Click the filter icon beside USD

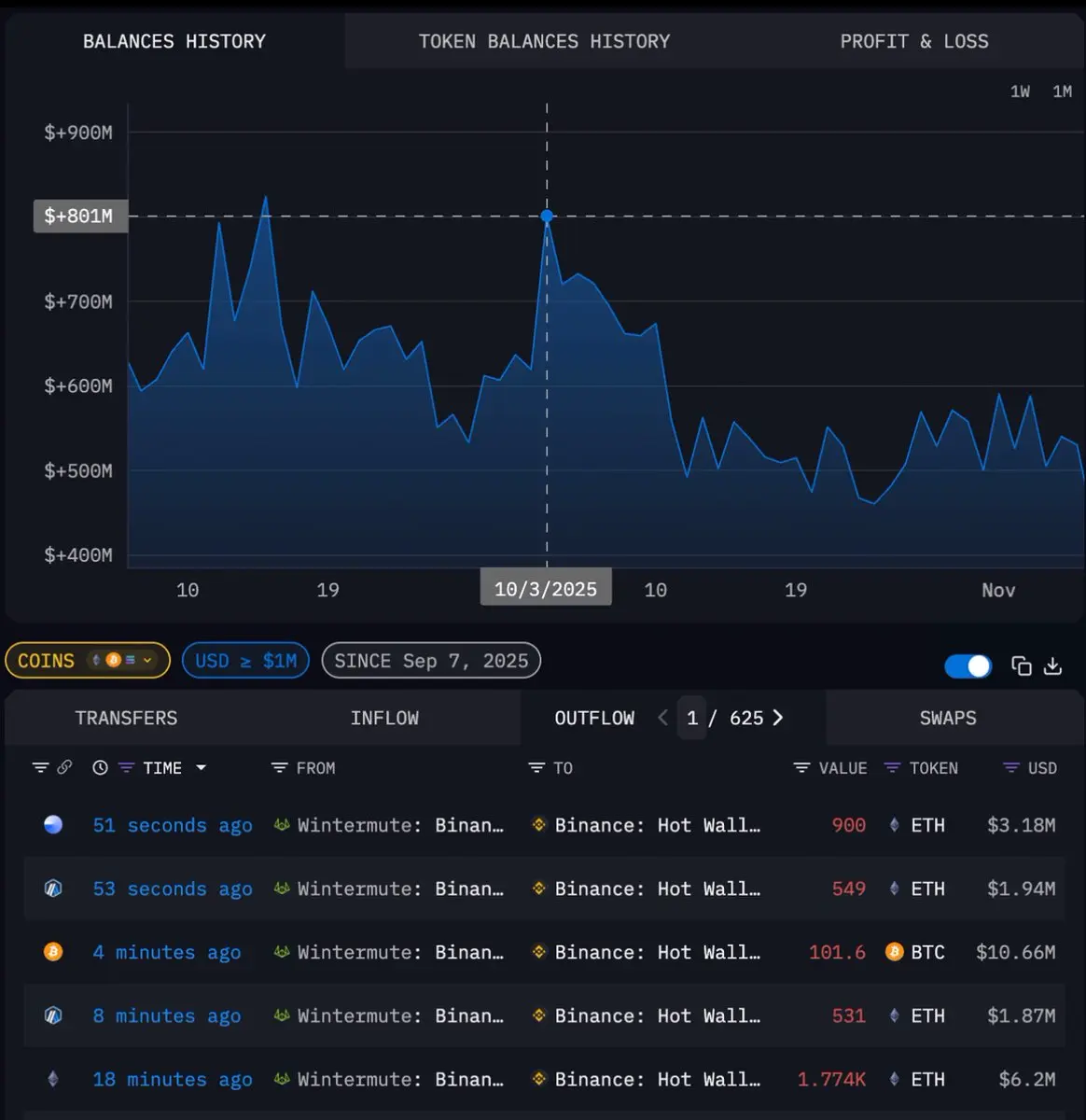(x=1010, y=768)
